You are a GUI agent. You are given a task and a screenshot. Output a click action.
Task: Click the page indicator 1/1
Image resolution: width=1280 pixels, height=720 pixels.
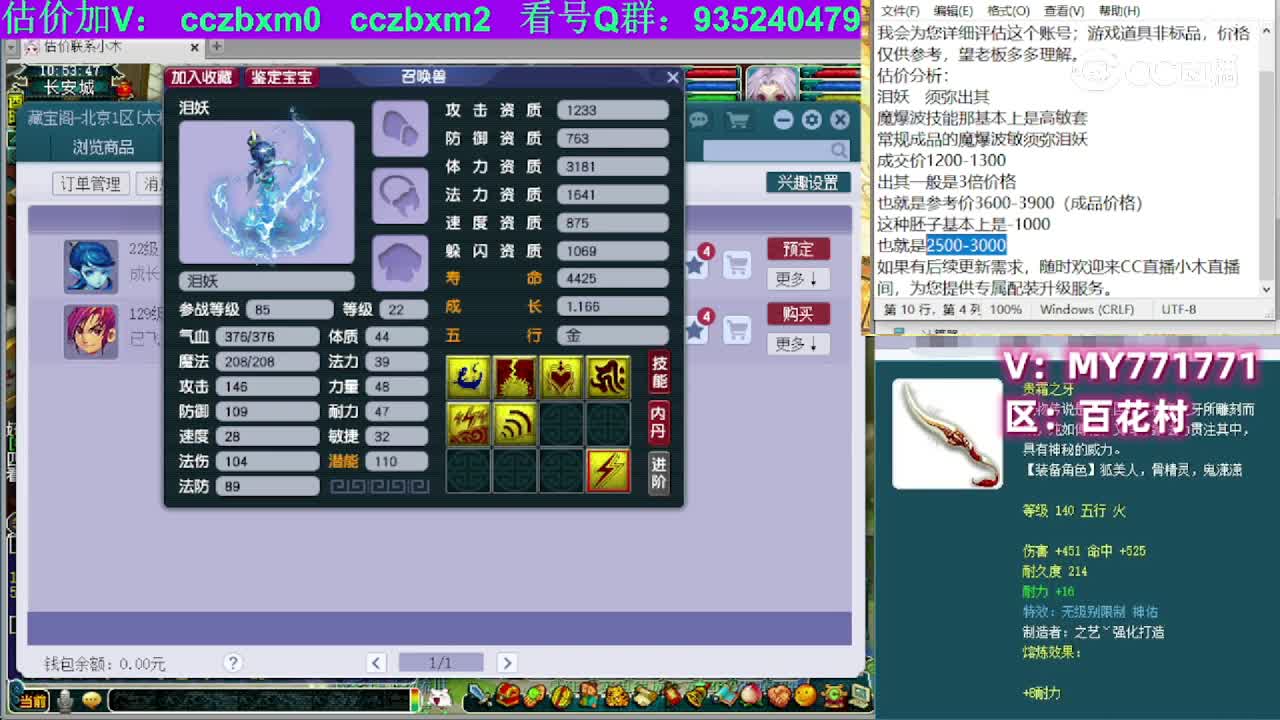441,662
